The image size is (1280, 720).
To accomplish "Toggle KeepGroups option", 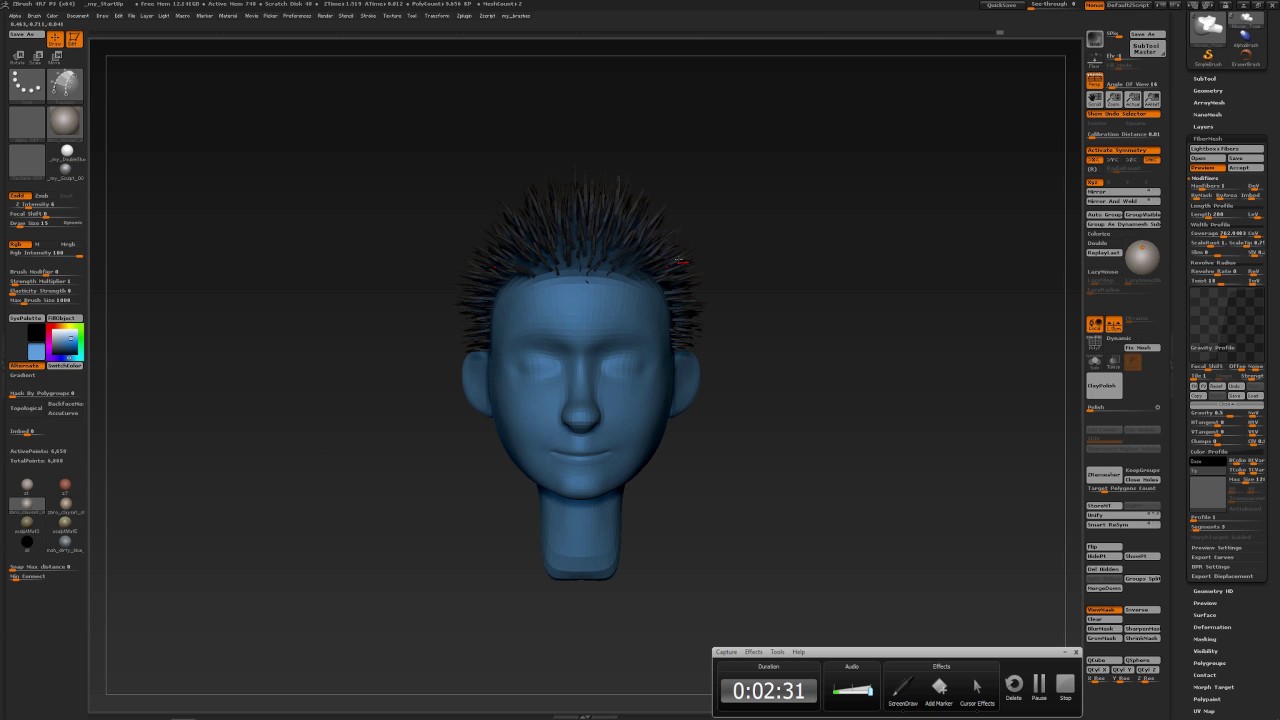I will tap(1142, 470).
